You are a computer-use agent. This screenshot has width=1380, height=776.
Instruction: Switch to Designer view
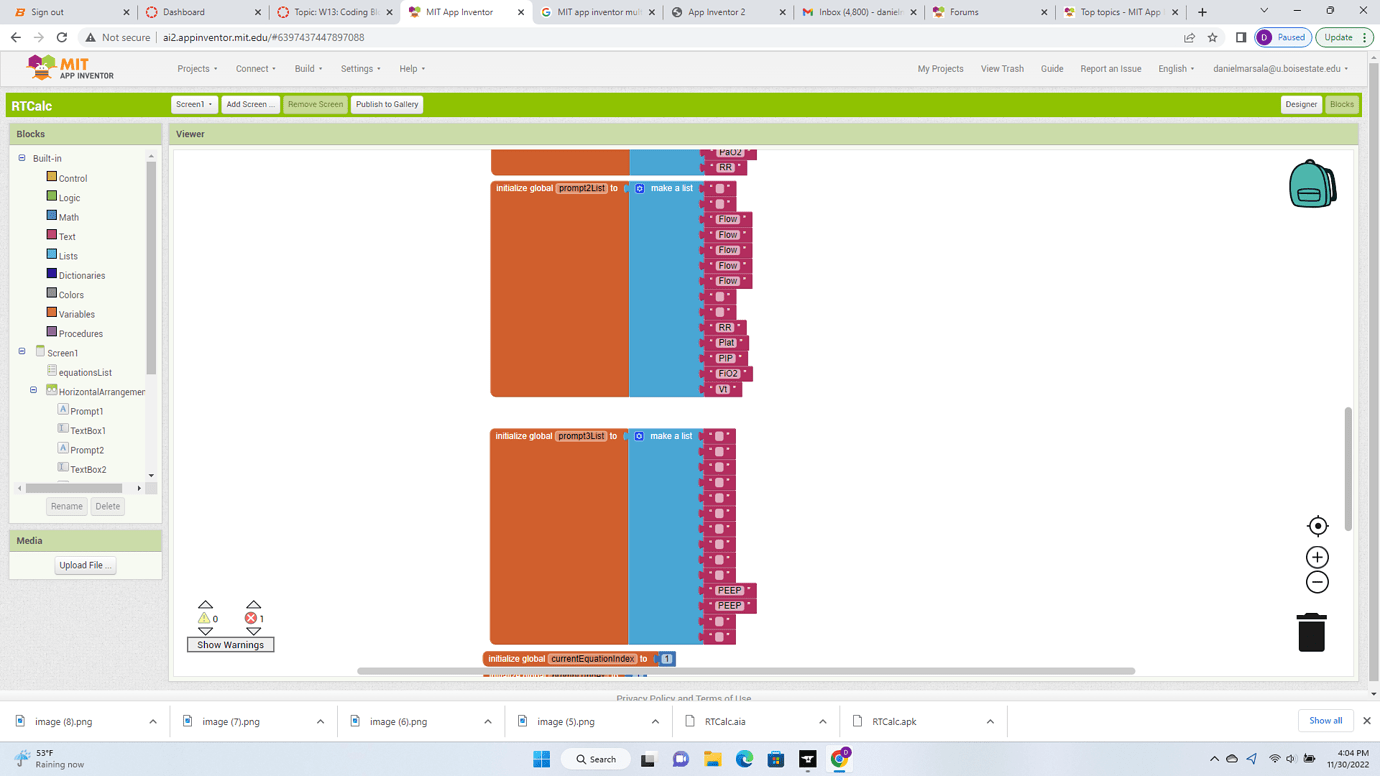point(1300,104)
